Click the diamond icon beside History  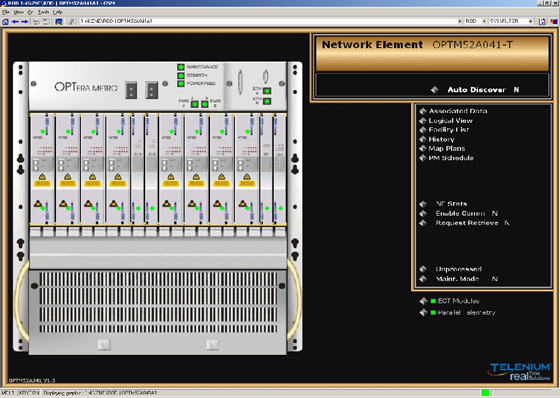point(423,139)
